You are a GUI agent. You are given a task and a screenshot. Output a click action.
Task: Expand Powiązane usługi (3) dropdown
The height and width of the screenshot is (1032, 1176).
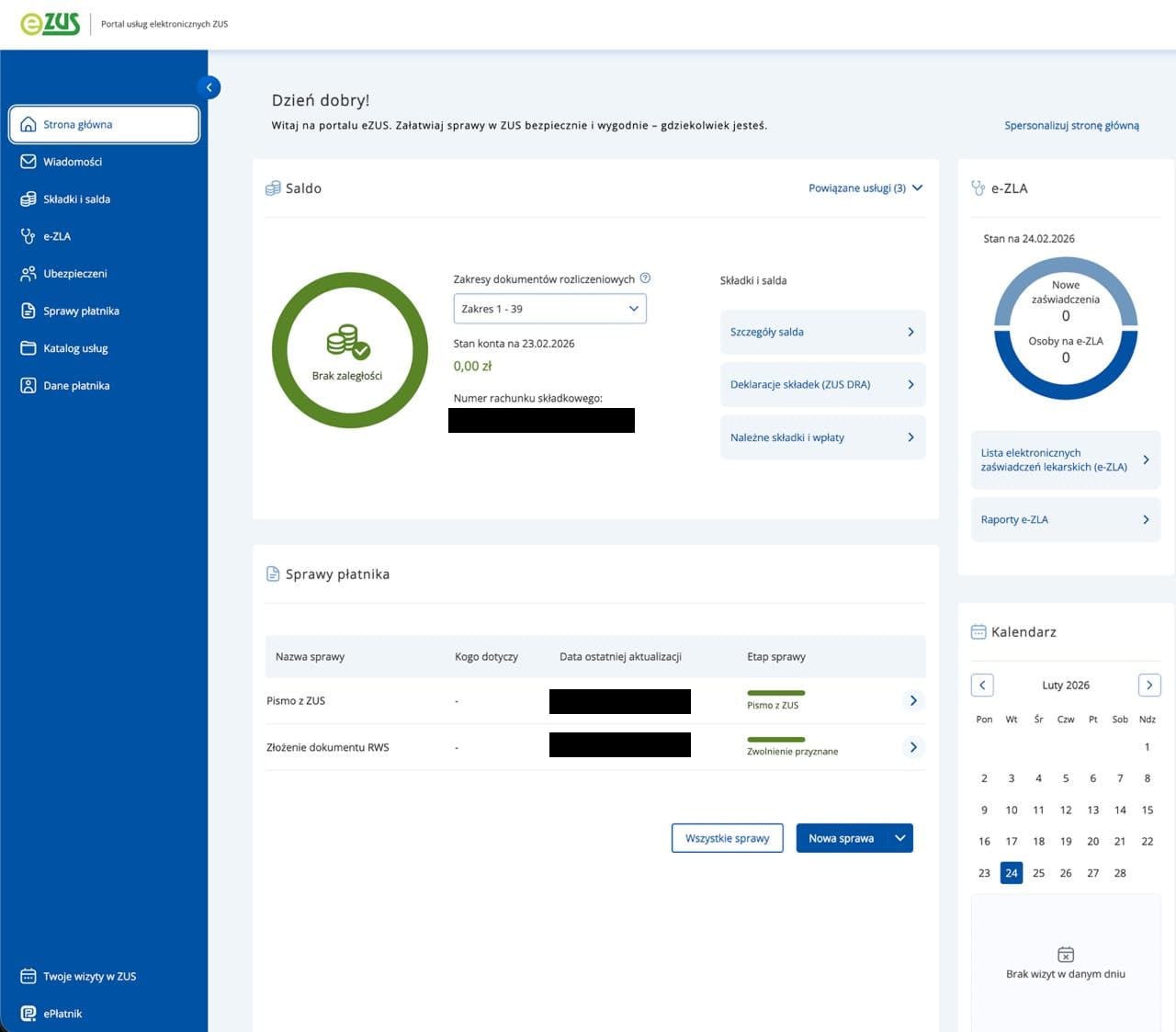coord(865,187)
